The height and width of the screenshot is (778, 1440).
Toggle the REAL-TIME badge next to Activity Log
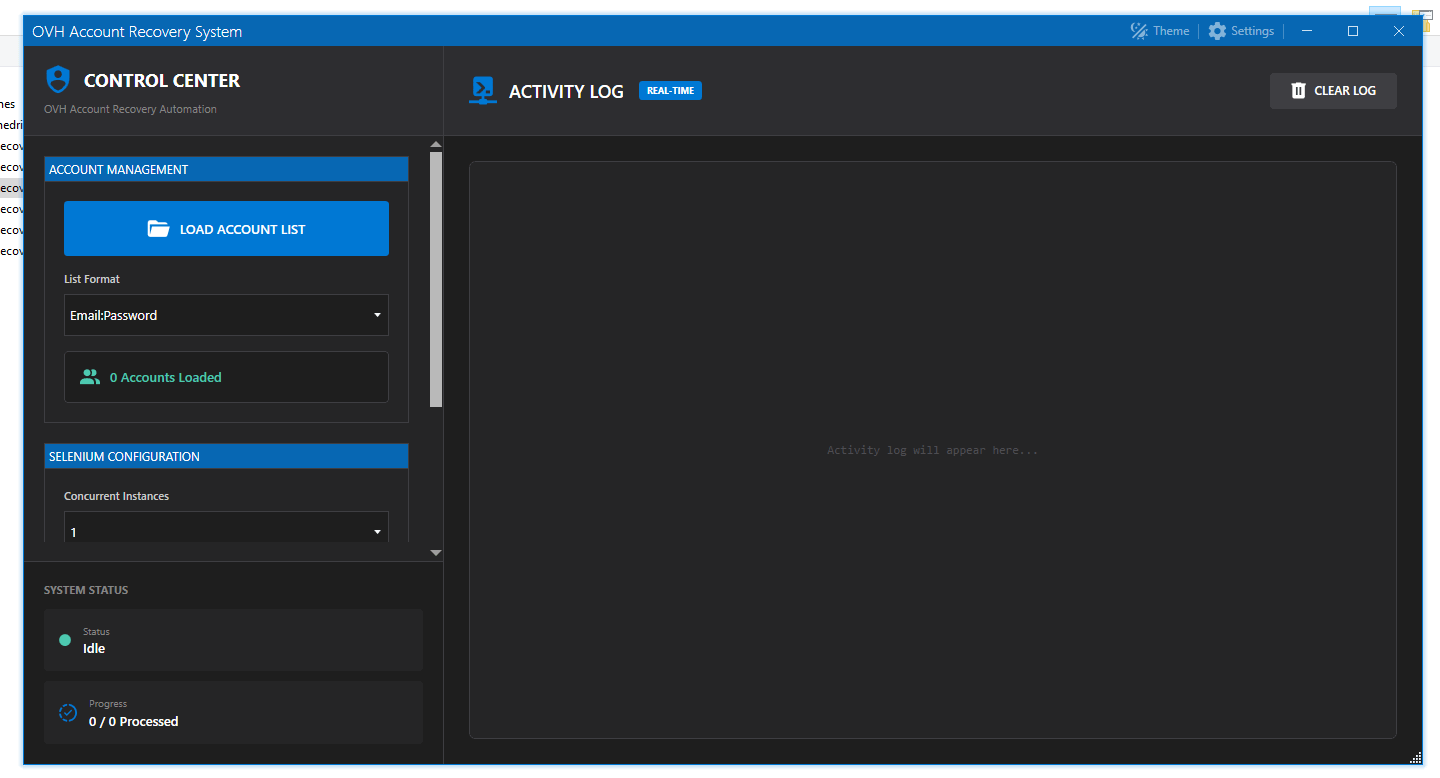pos(669,90)
